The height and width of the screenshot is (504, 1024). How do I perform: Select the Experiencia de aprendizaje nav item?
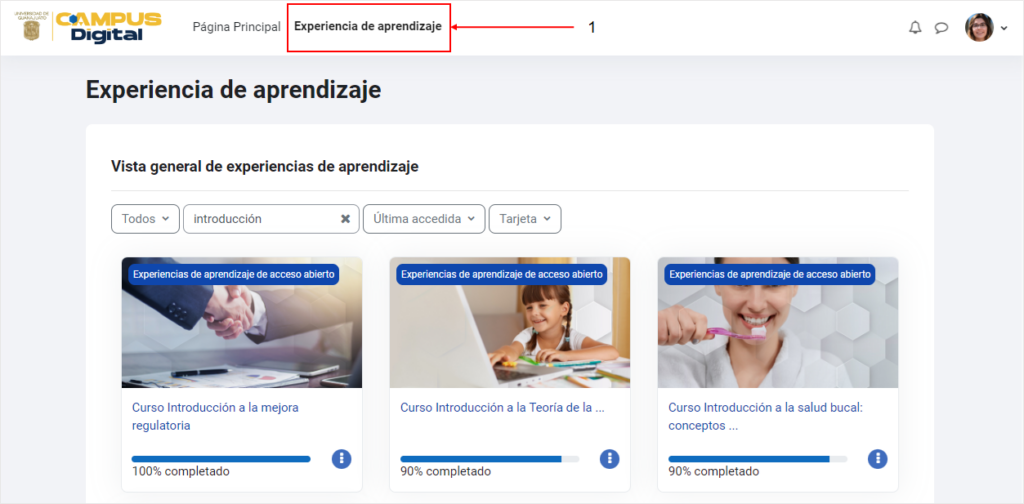(x=368, y=27)
